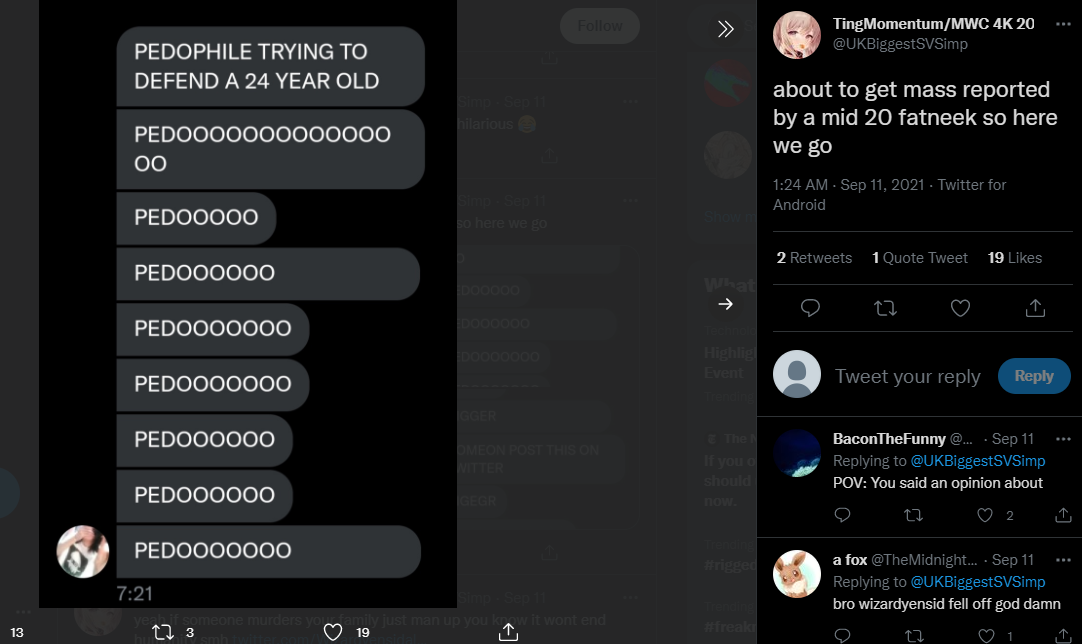Like button with 19 below image
Viewport: 1082px width, 644px height.
pos(333,632)
